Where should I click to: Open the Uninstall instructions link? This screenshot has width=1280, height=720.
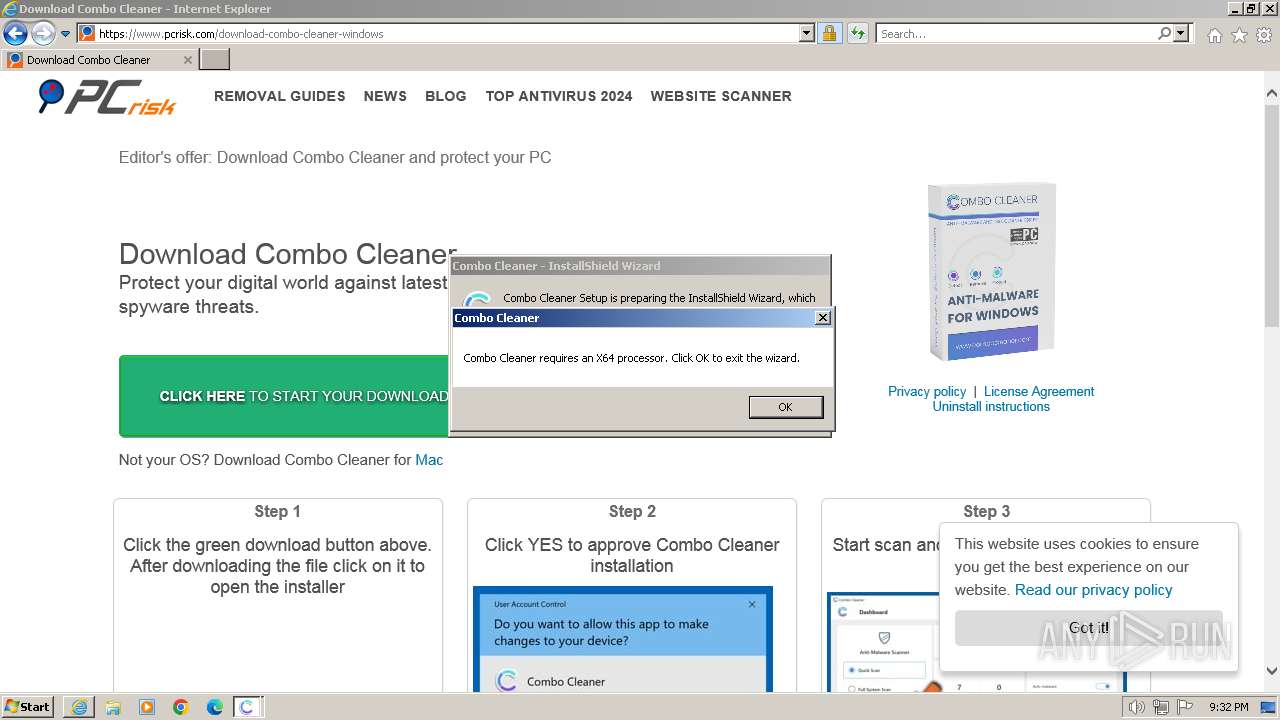(991, 406)
